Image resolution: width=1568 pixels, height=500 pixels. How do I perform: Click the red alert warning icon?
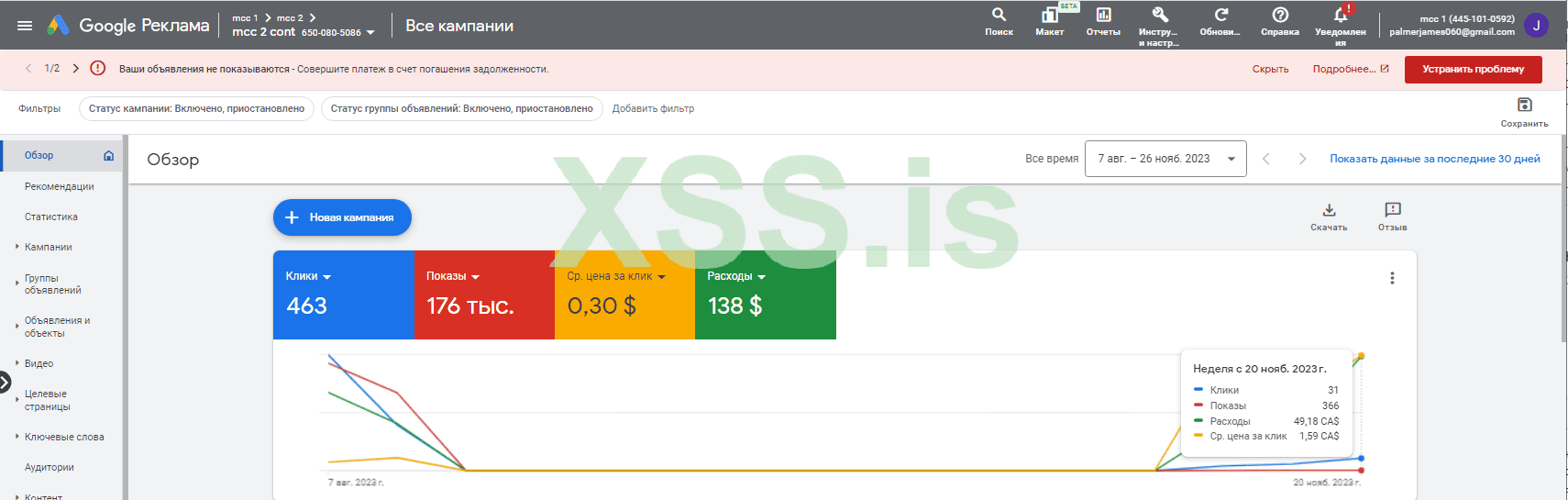[x=98, y=68]
